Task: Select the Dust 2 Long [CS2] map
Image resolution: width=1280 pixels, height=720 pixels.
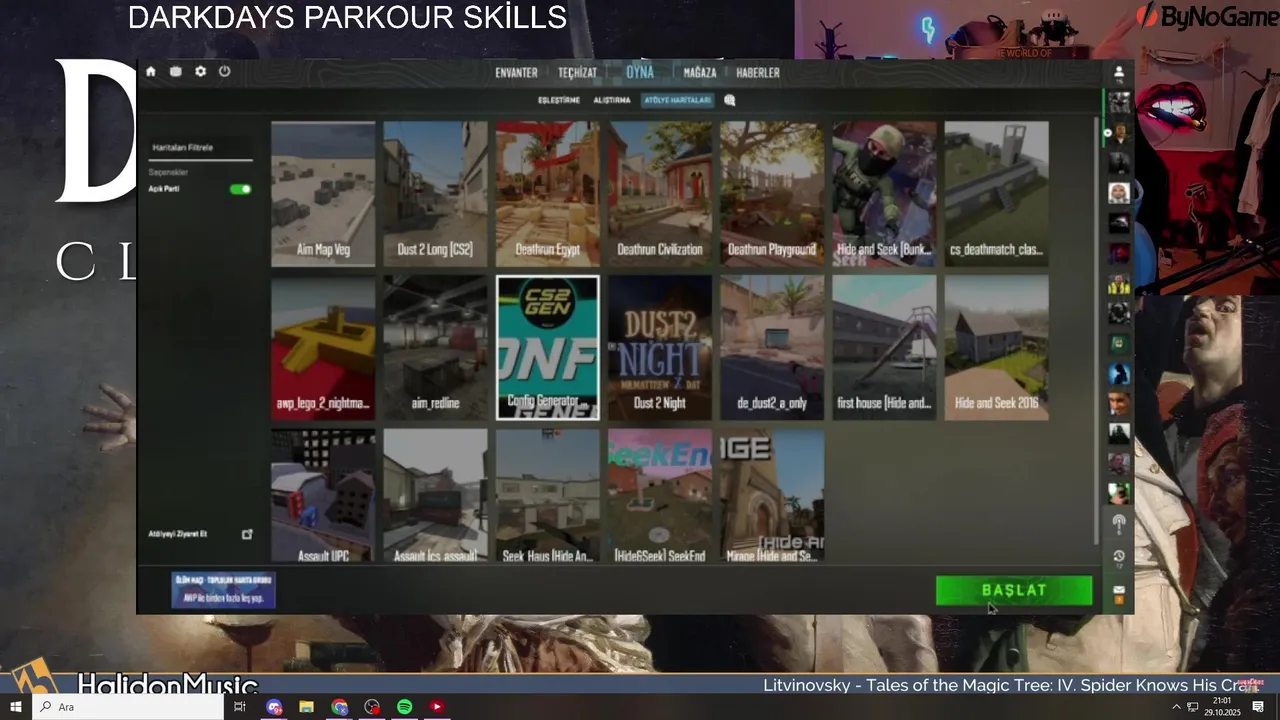Action: [435, 194]
